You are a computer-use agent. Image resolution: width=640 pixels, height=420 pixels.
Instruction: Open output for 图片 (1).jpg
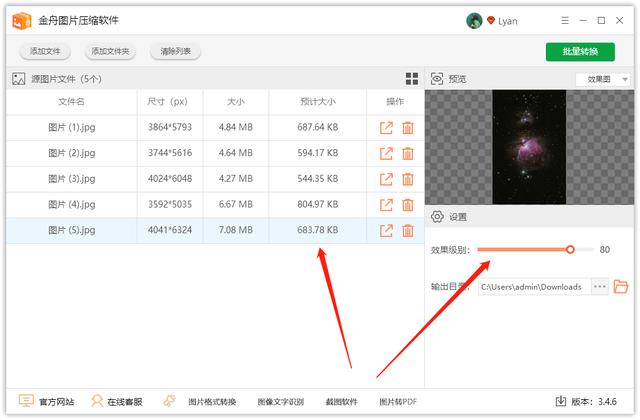[x=386, y=128]
